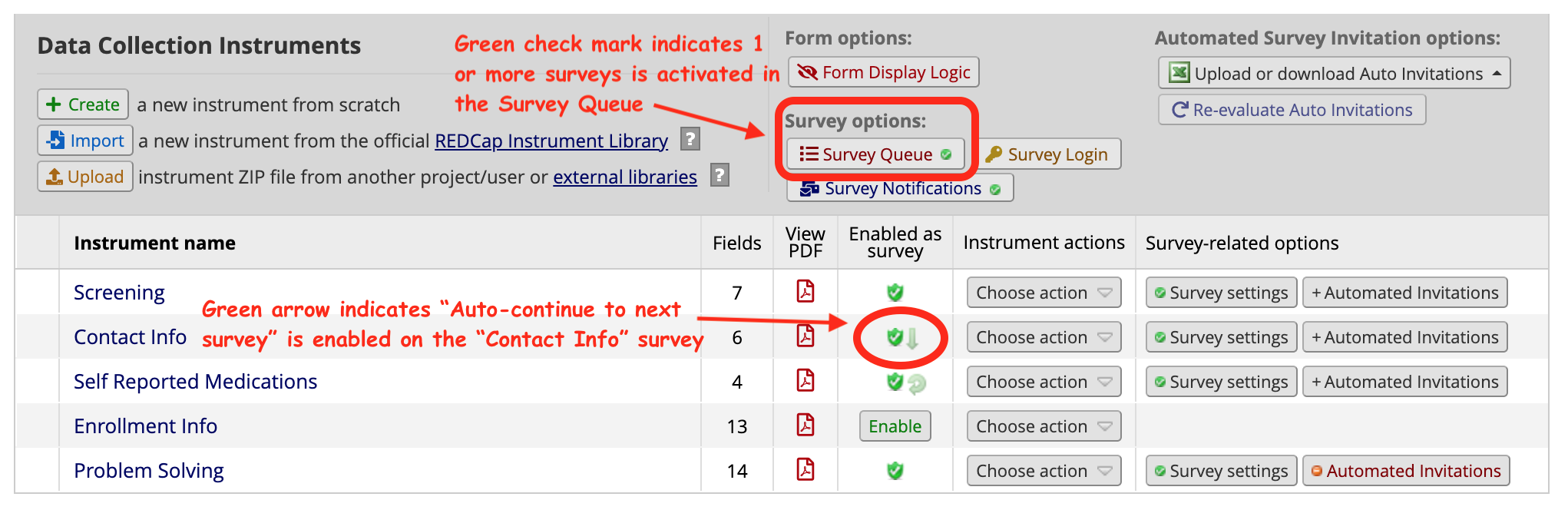Click the green shield for Problem Solving

pyautogui.click(x=895, y=470)
